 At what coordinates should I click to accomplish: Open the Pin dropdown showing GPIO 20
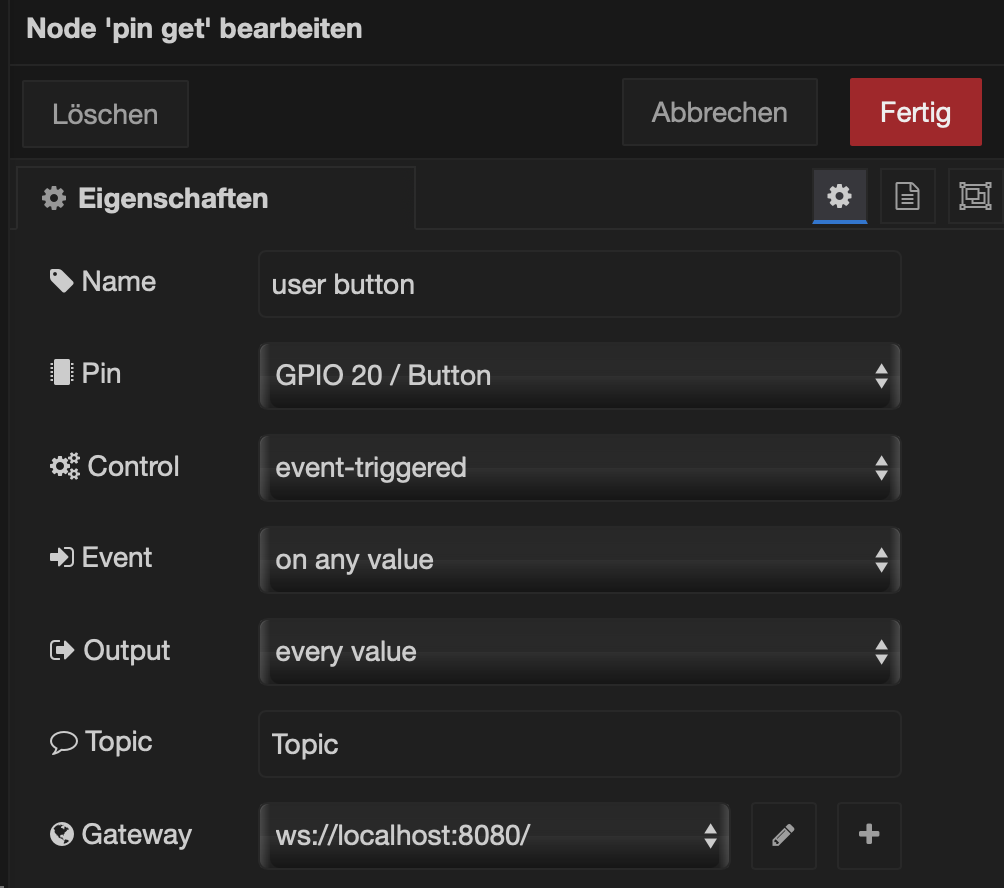(x=579, y=376)
